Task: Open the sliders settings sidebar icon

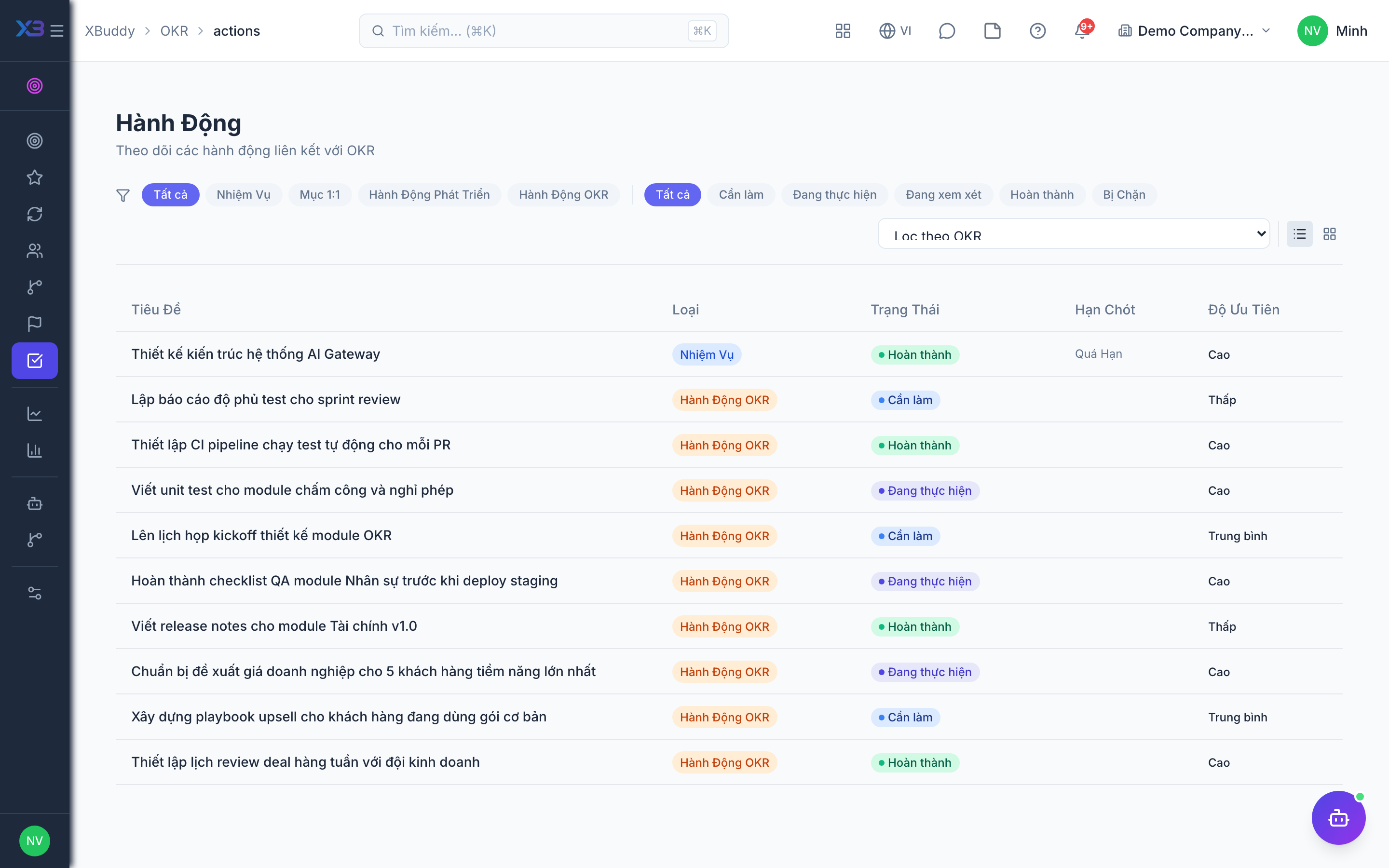Action: pos(34,593)
